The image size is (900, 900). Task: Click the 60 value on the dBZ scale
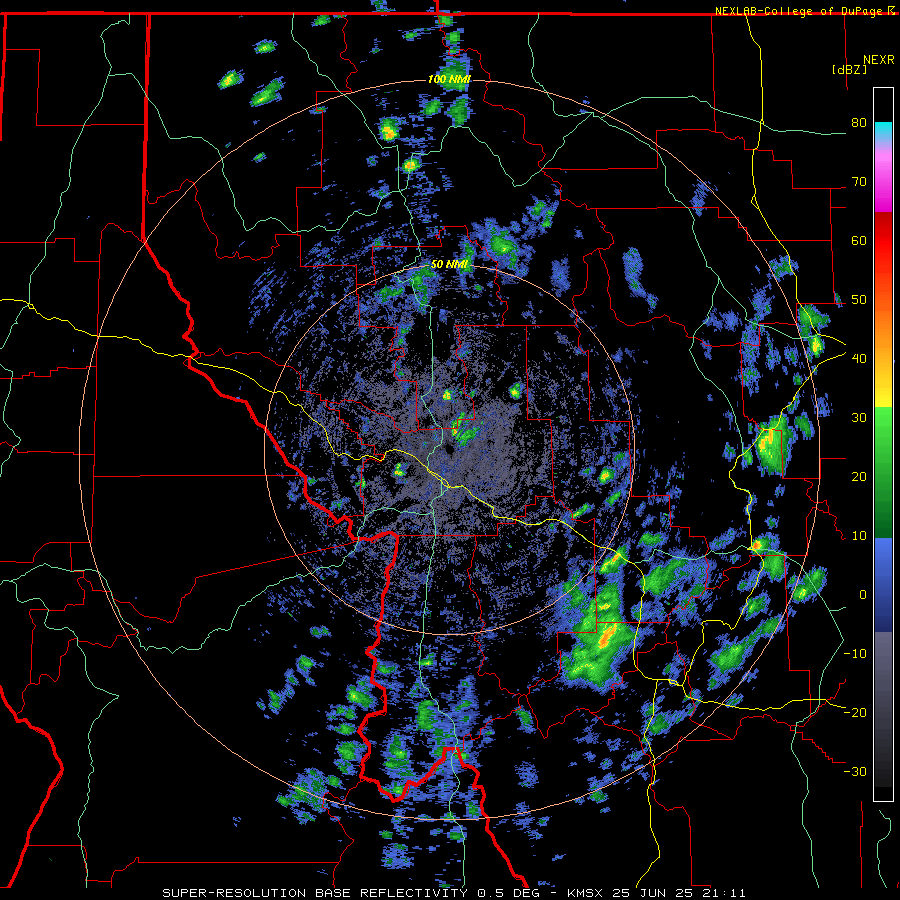[859, 240]
